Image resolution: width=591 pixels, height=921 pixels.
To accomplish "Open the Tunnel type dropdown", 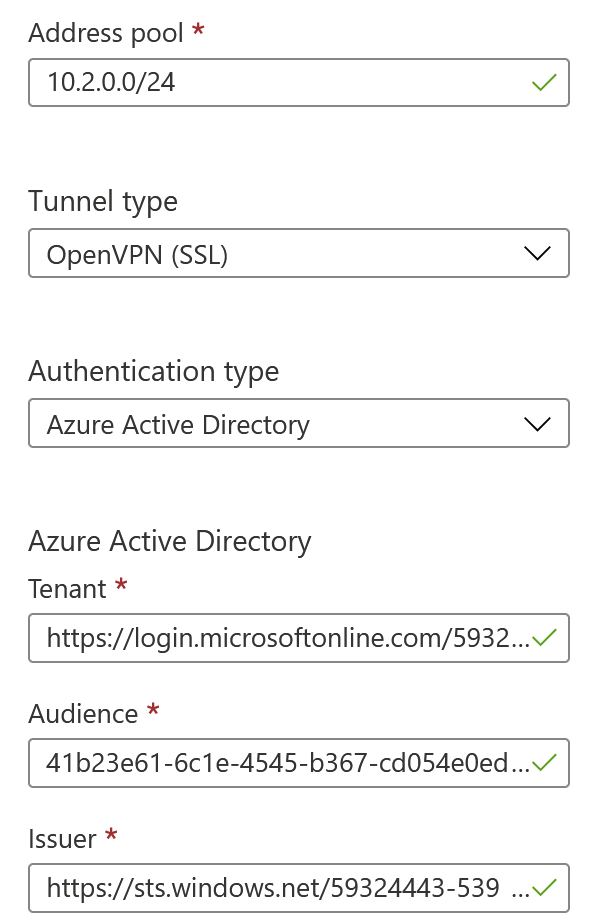I will pyautogui.click(x=298, y=253).
